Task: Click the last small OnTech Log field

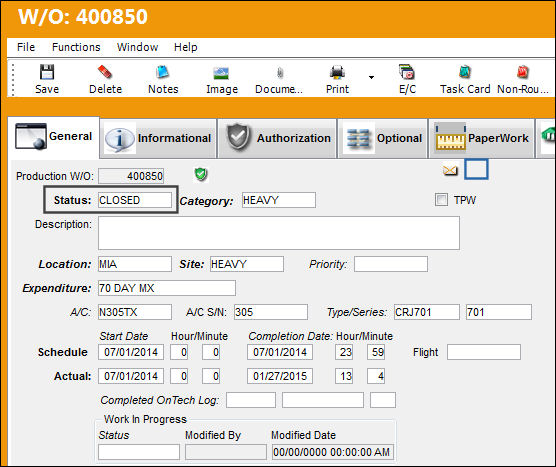Action: [x=383, y=400]
